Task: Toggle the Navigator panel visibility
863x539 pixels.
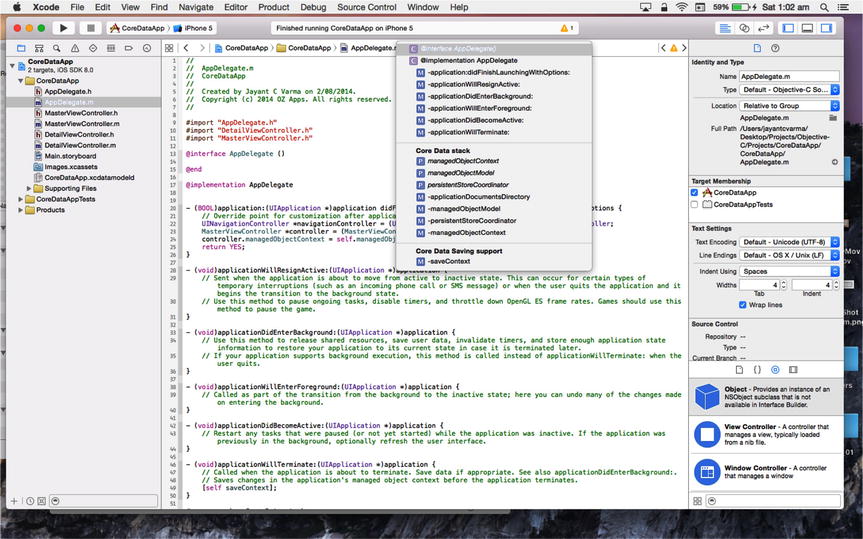Action: coord(788,28)
